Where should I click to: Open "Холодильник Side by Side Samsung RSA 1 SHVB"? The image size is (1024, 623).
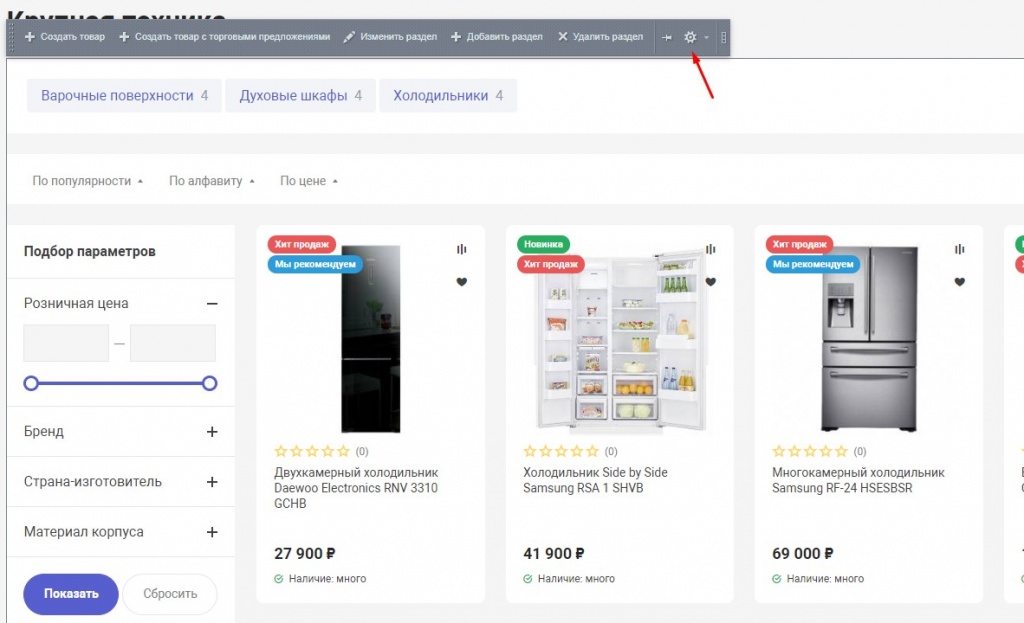pyautogui.click(x=595, y=480)
